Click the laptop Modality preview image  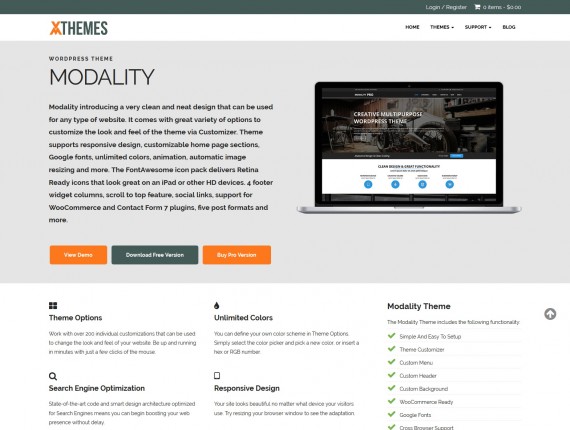[x=409, y=147]
